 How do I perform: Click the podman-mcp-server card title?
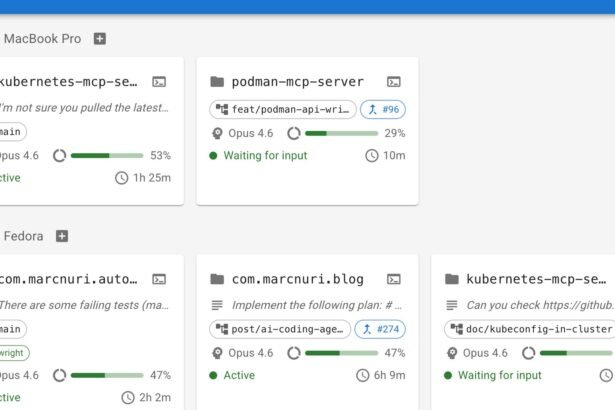click(x=298, y=82)
